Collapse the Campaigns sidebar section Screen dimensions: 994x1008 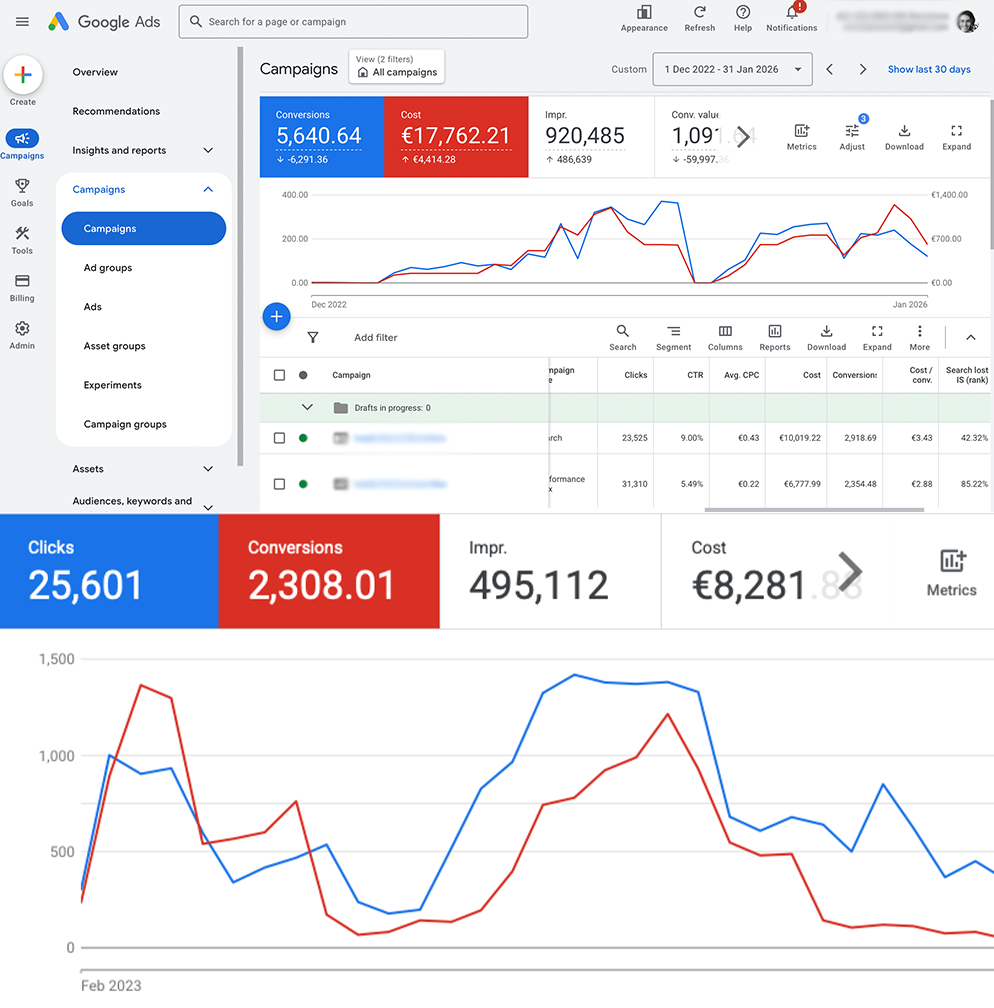coord(208,190)
